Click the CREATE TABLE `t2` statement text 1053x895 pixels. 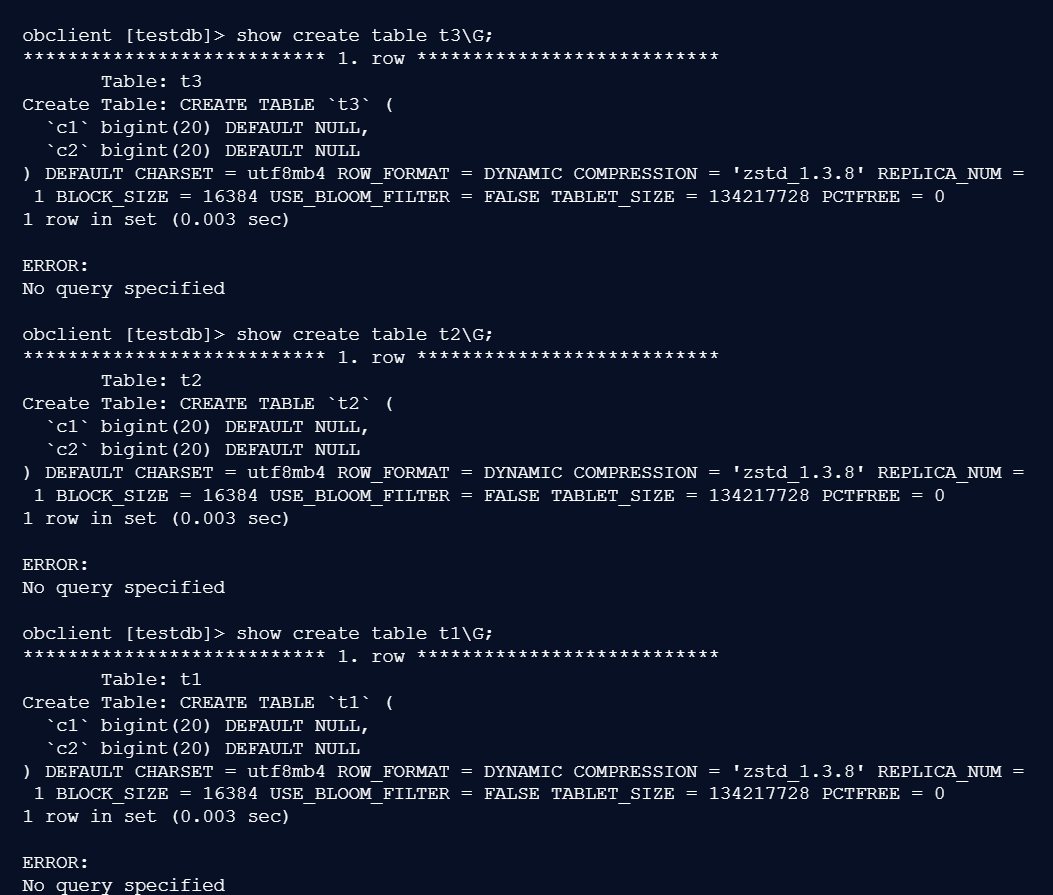pos(286,403)
